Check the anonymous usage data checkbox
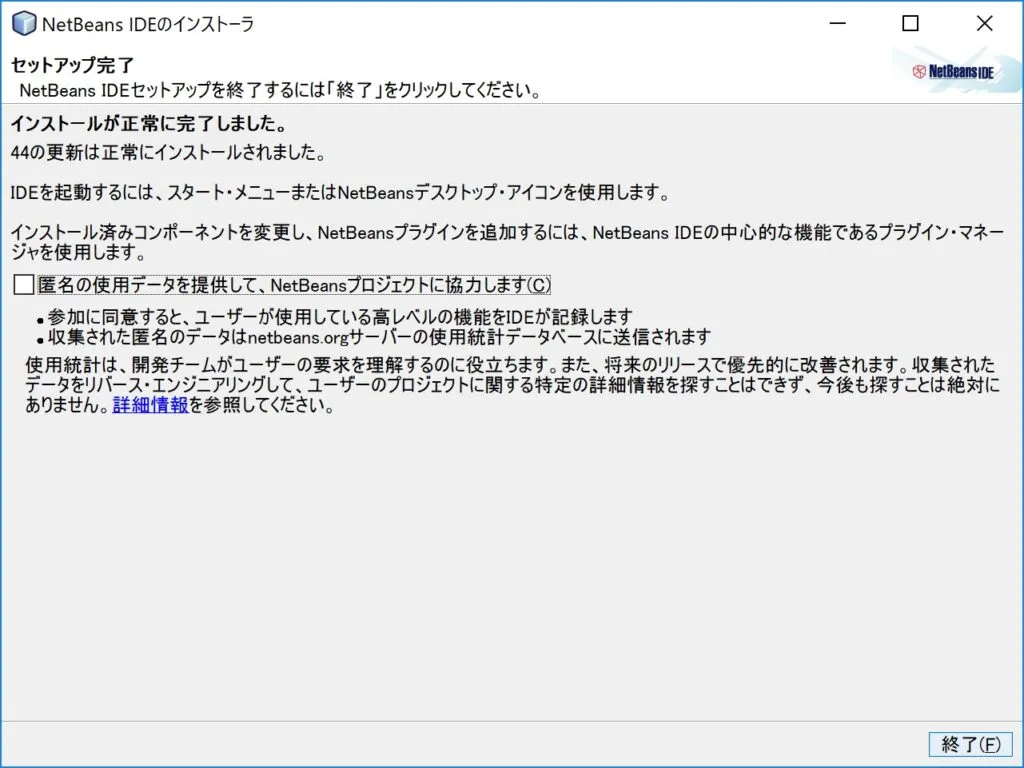 point(24,285)
